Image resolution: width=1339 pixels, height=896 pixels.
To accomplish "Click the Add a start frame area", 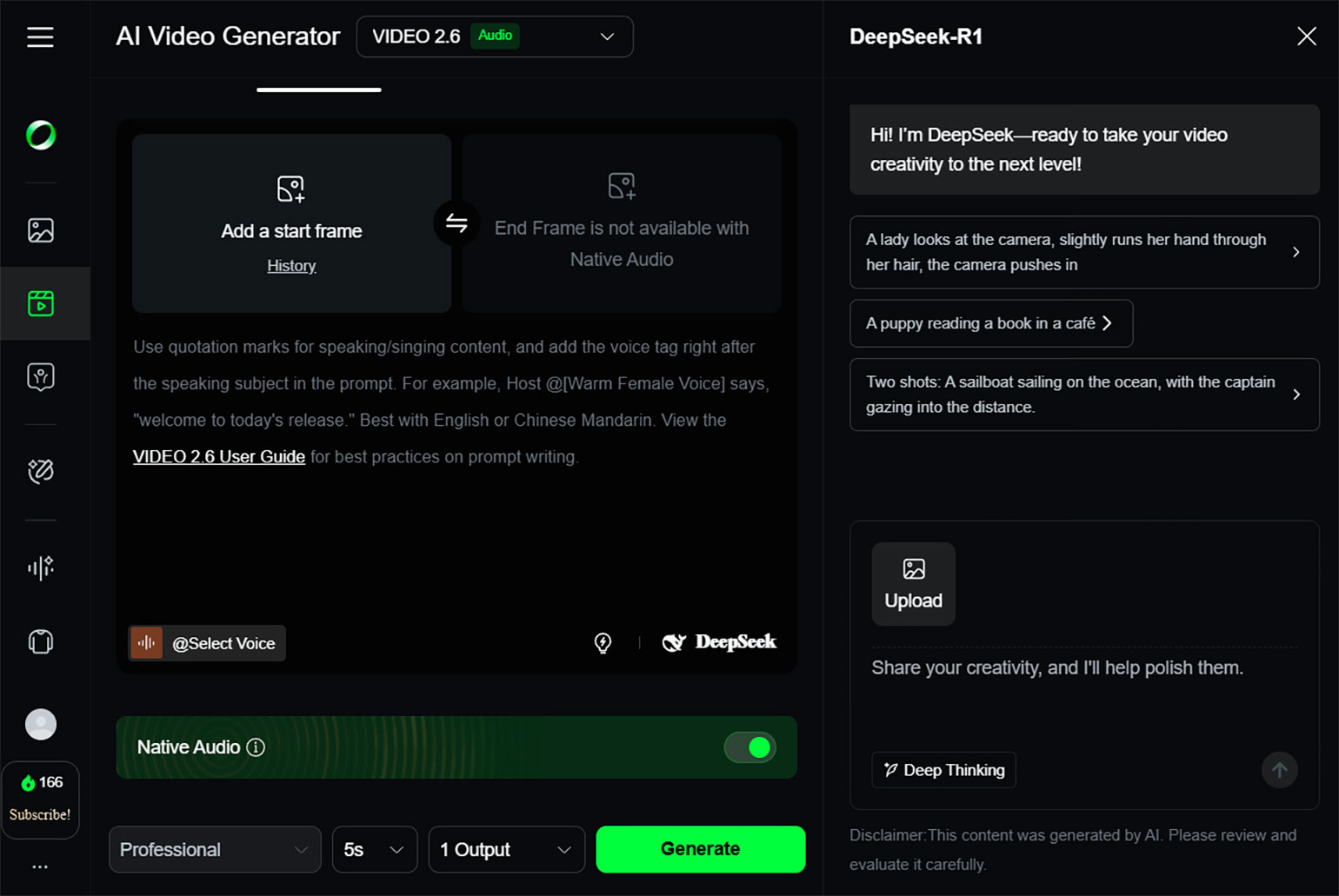I will (x=291, y=222).
